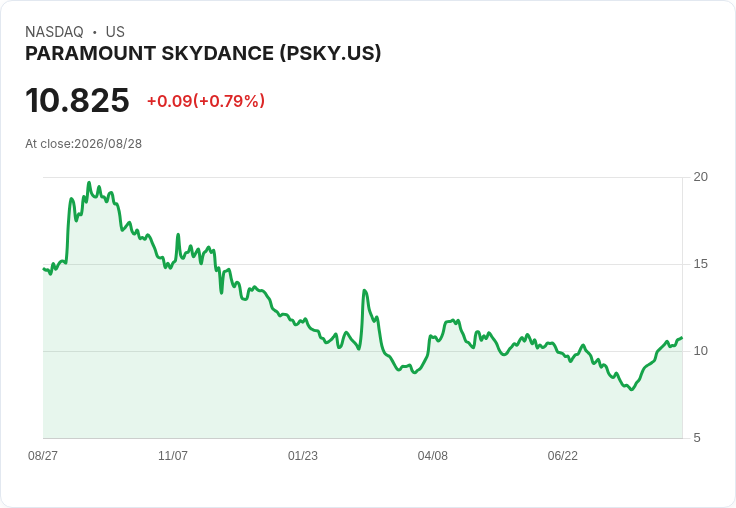This screenshot has height=508, width=736.
Task: Click the 01/23 date axis label
Action: (303, 456)
